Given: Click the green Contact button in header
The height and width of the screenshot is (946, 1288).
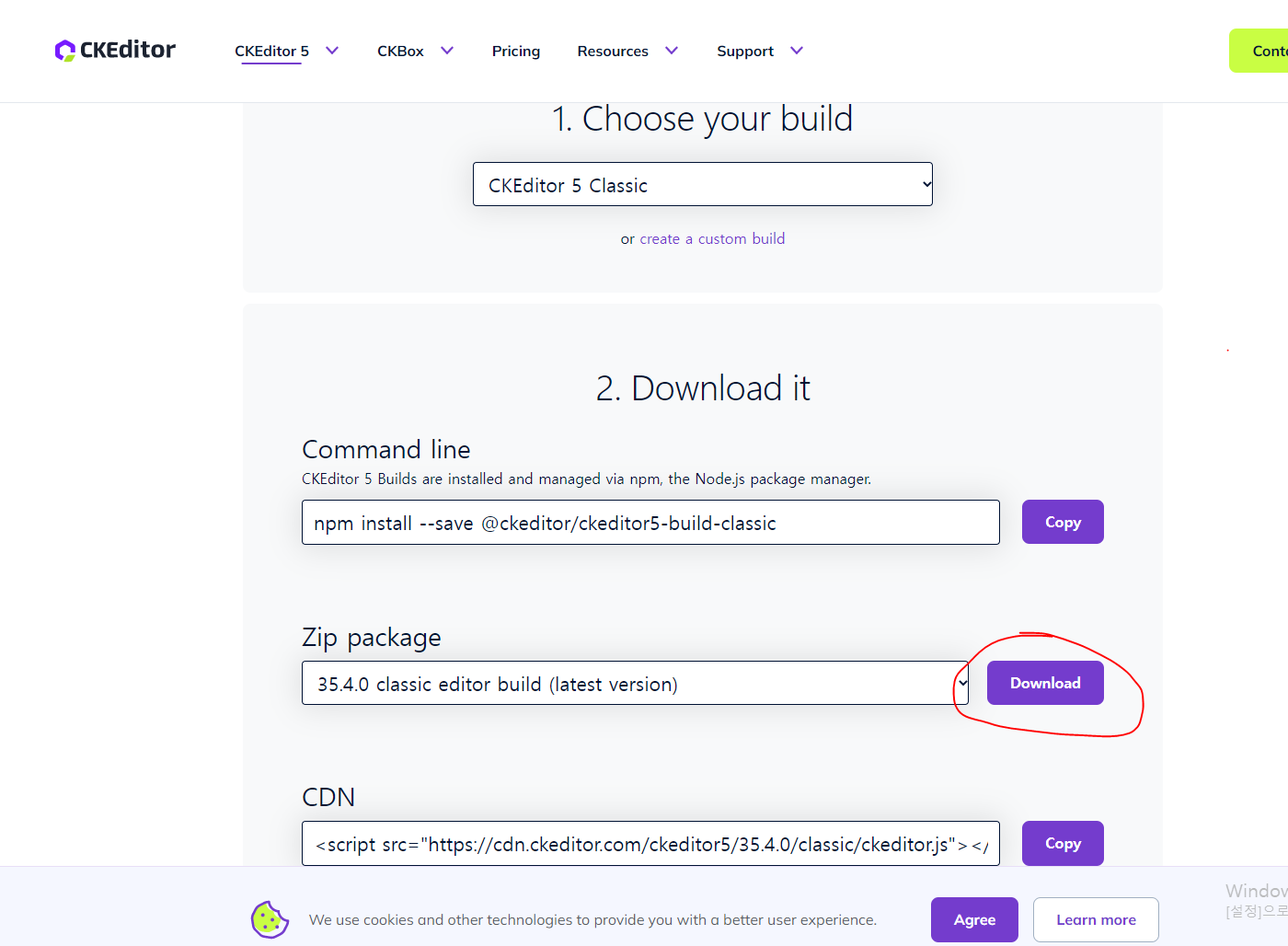Looking at the screenshot, I should click(x=1259, y=51).
